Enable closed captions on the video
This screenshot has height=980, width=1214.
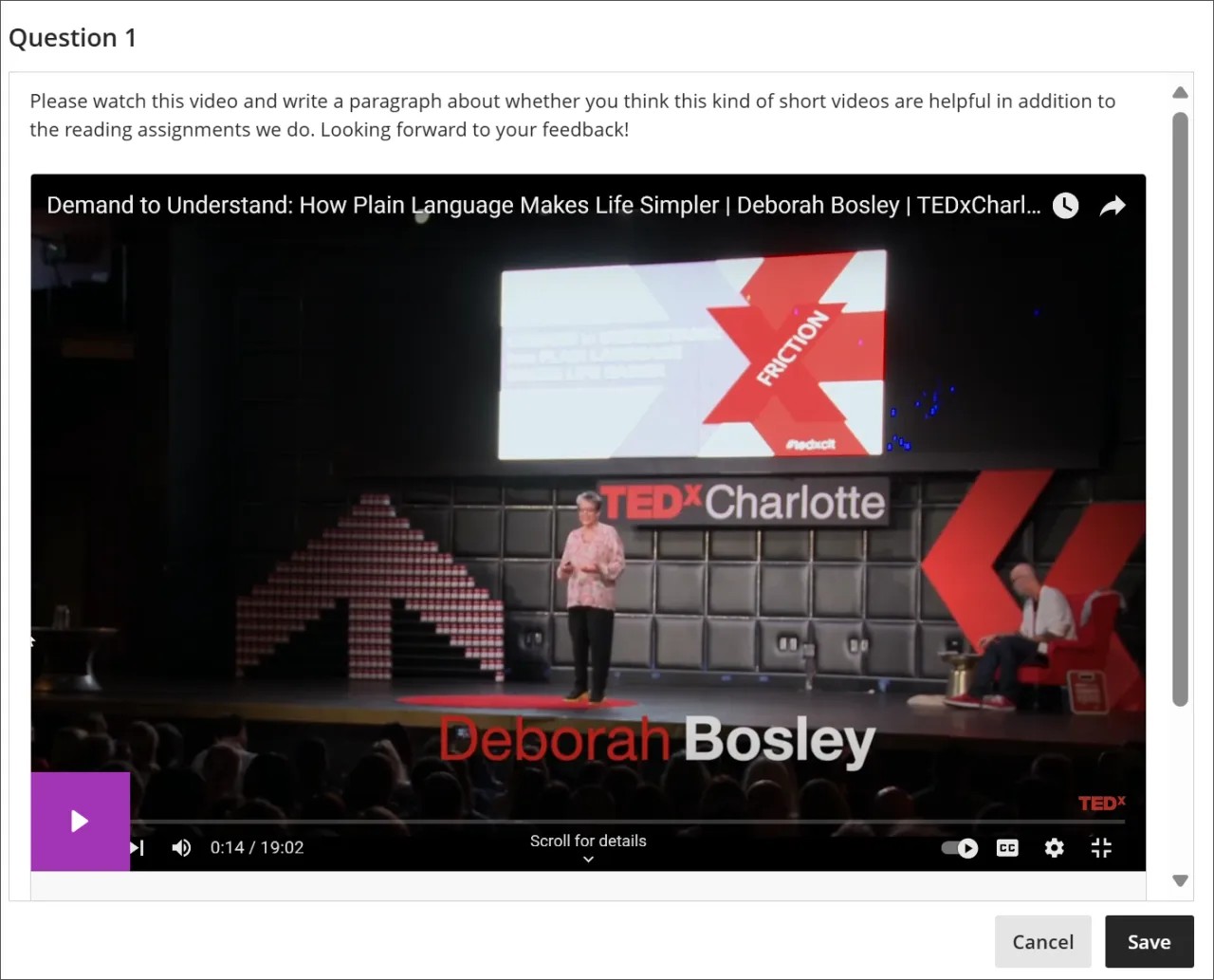pyautogui.click(x=1006, y=847)
